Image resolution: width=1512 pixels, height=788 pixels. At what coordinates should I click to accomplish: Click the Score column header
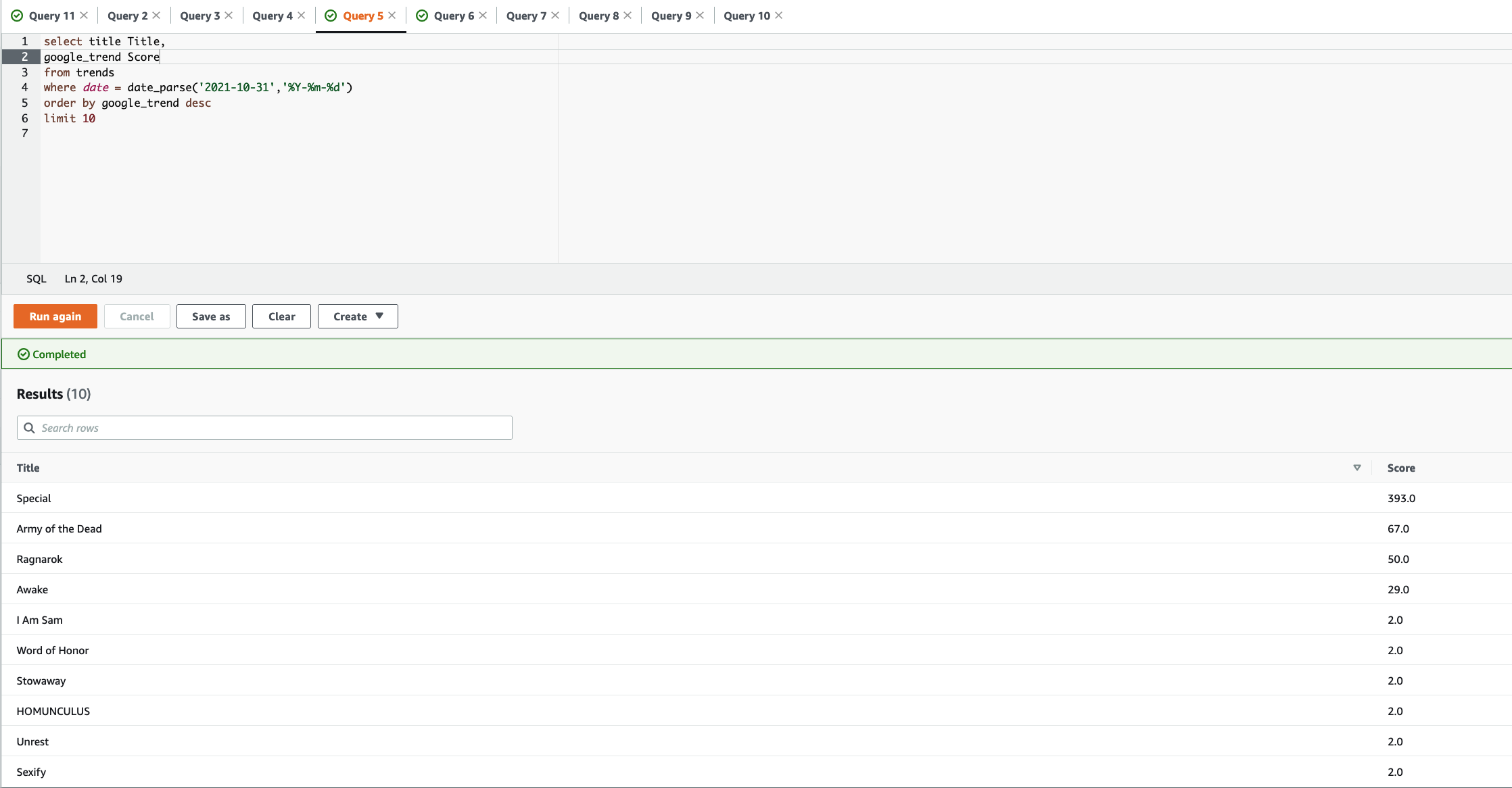tap(1401, 468)
